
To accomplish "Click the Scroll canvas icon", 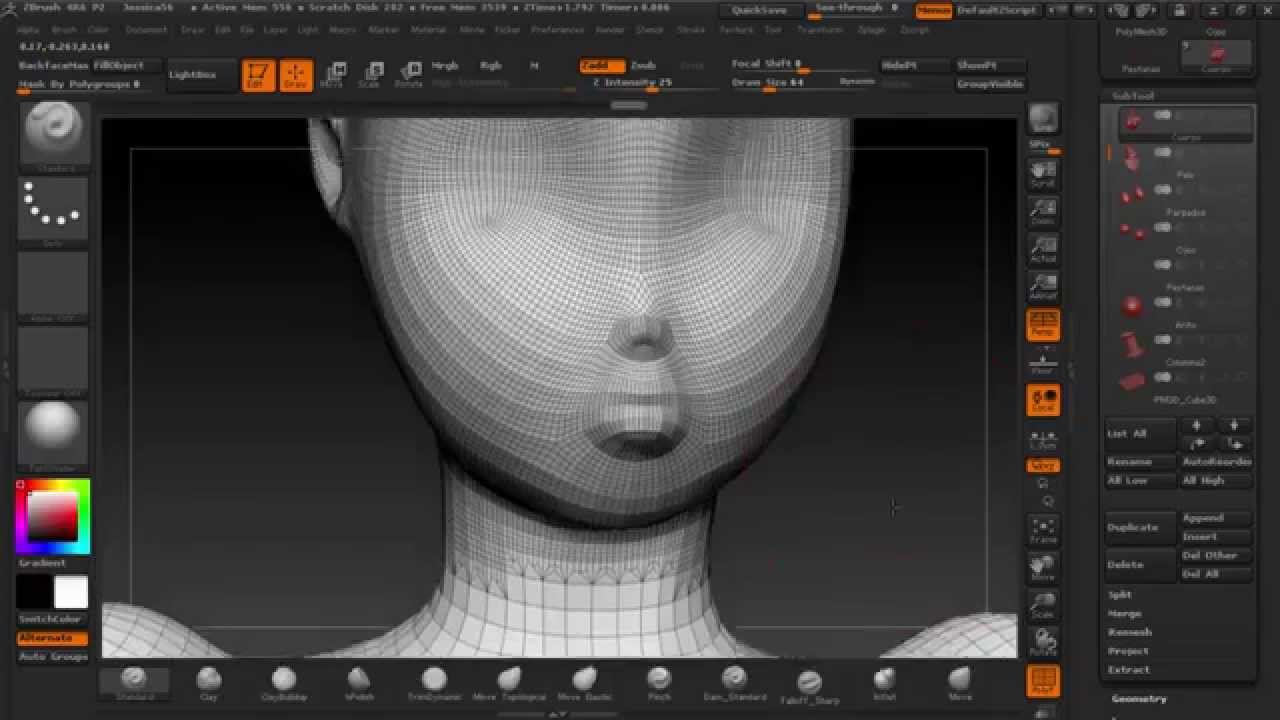I will tap(1043, 175).
